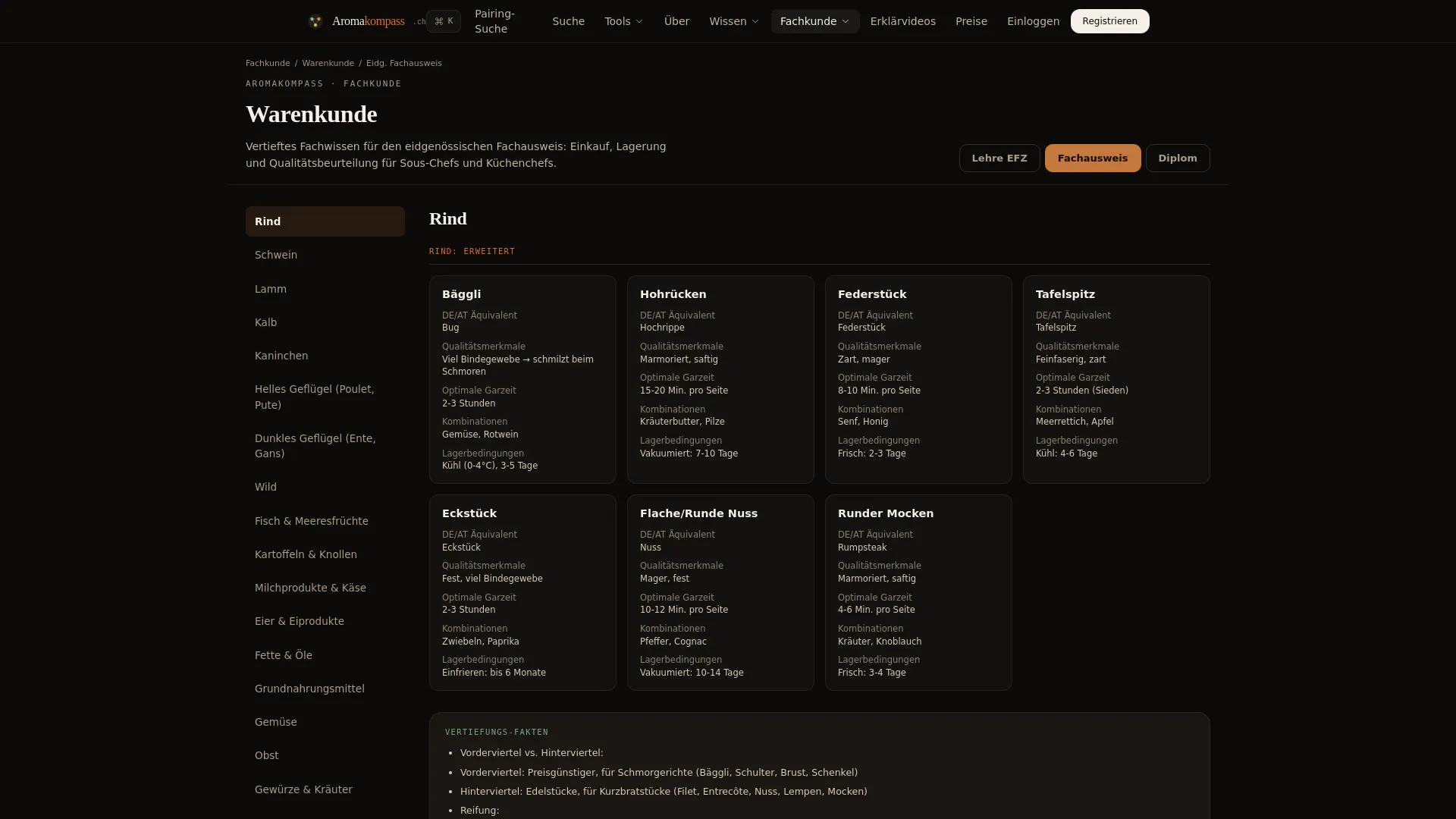This screenshot has height=819, width=1456.
Task: Go to Suche in navigation
Action: coord(568,21)
